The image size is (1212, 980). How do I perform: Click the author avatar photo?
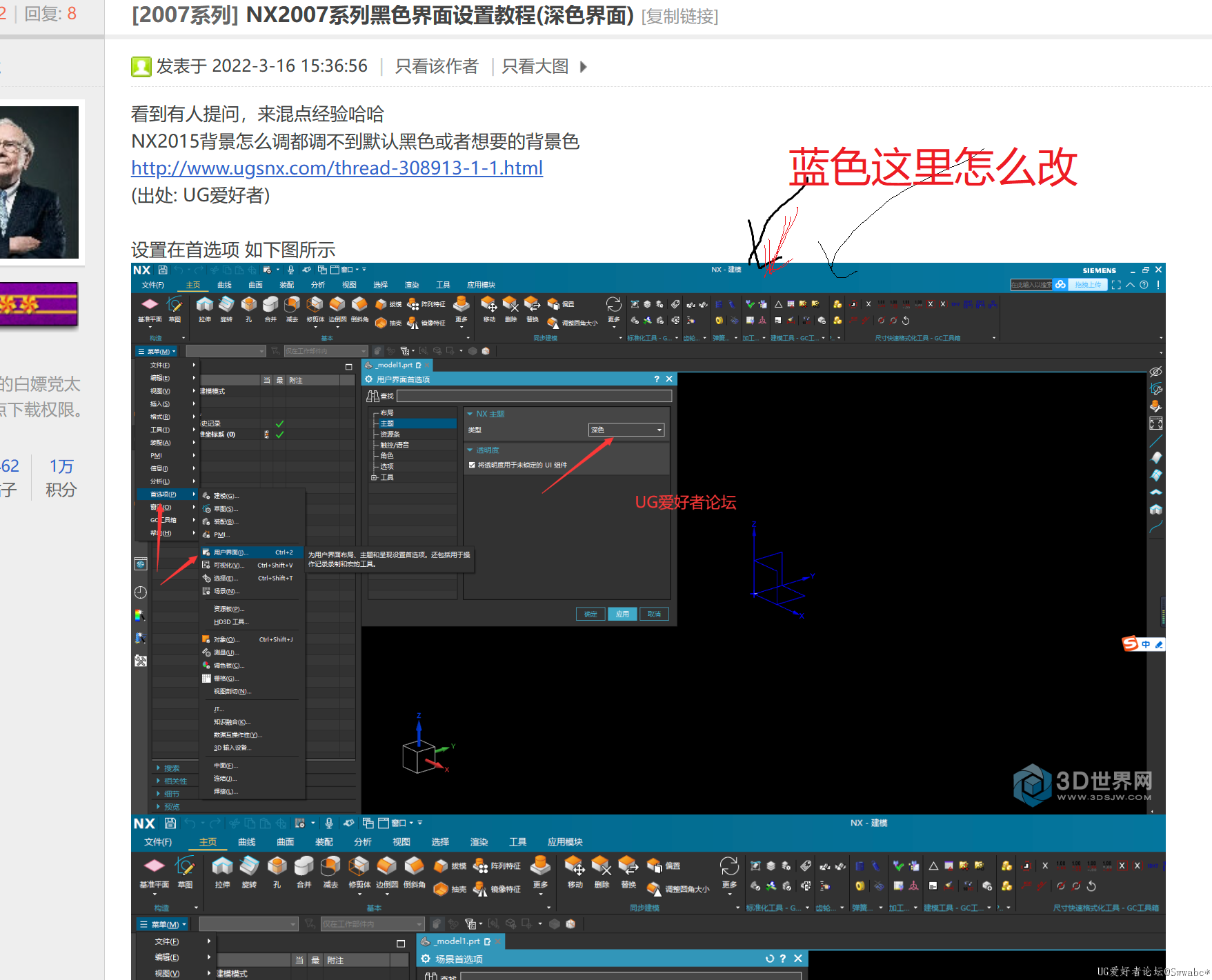click(x=39, y=182)
